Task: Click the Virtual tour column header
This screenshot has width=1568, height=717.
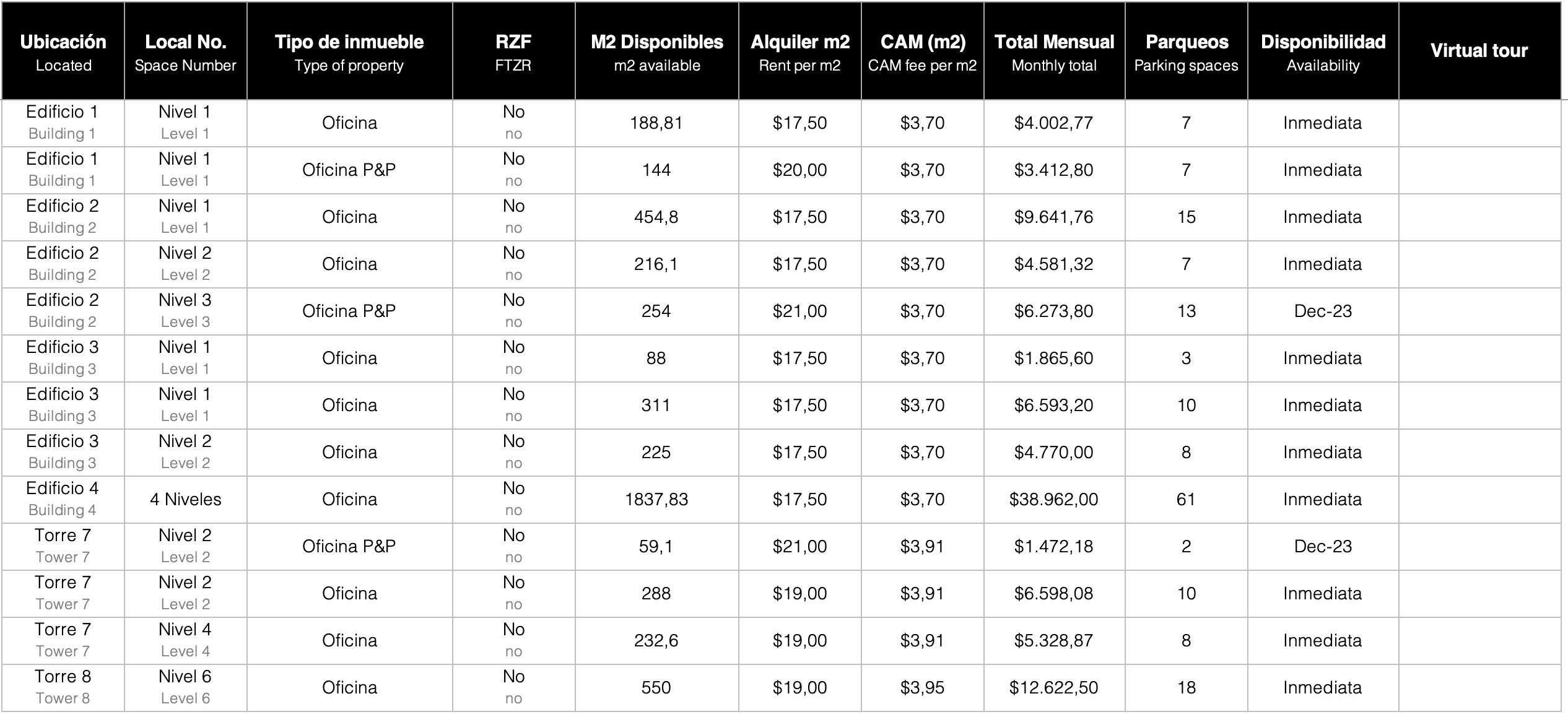Action: pos(1479,51)
